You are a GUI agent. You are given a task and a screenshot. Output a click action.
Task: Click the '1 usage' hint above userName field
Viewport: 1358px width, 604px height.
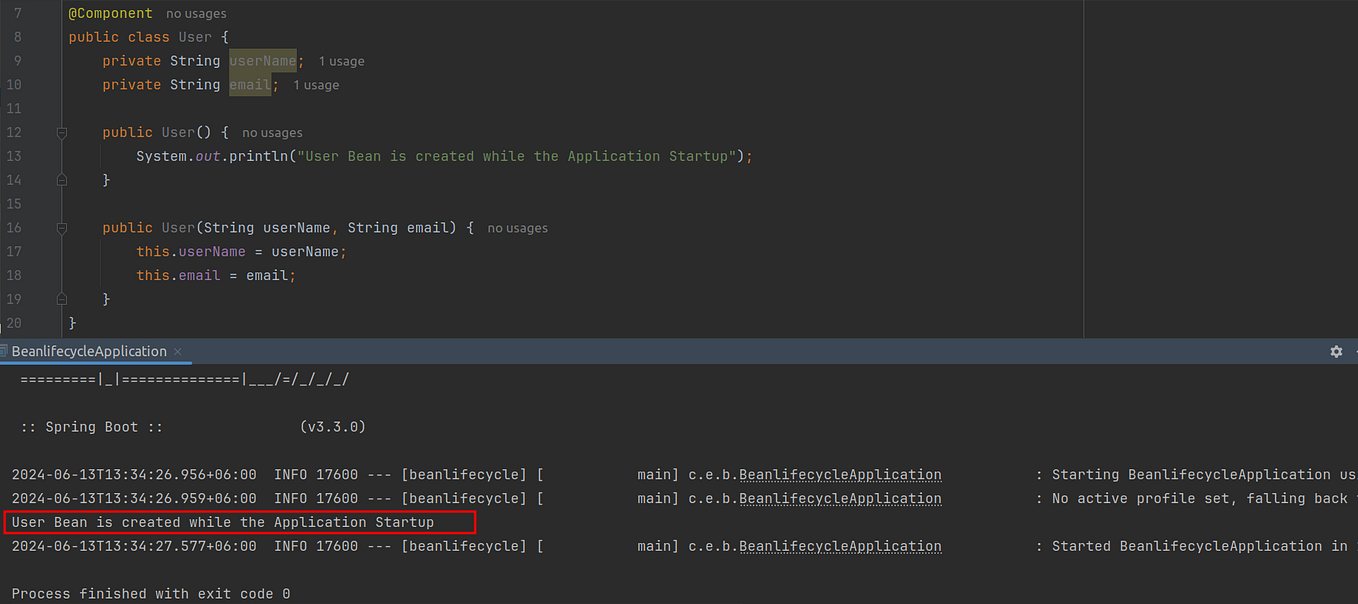[341, 61]
